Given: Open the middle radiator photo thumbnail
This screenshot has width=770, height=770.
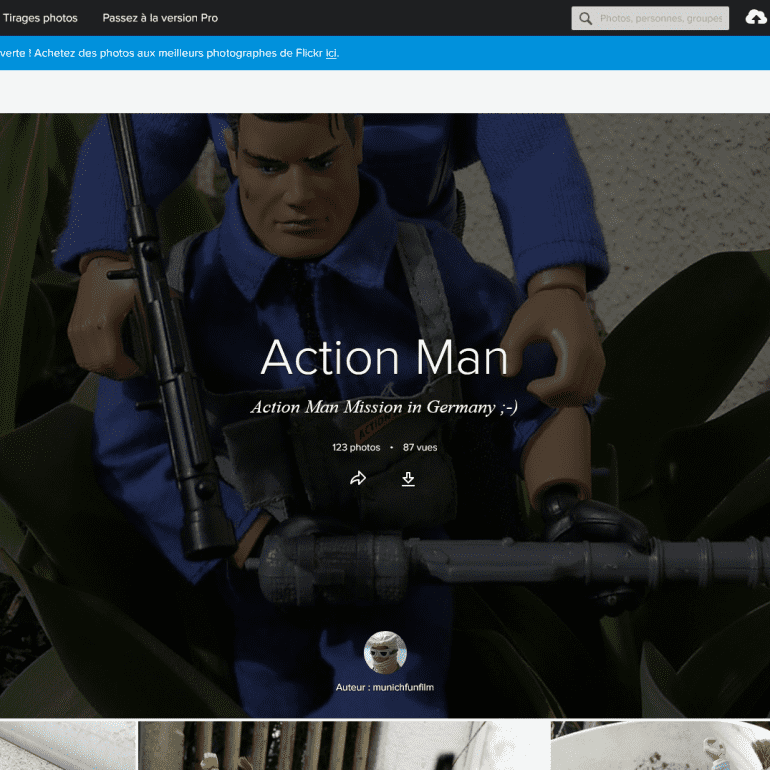Looking at the screenshot, I should (343, 746).
